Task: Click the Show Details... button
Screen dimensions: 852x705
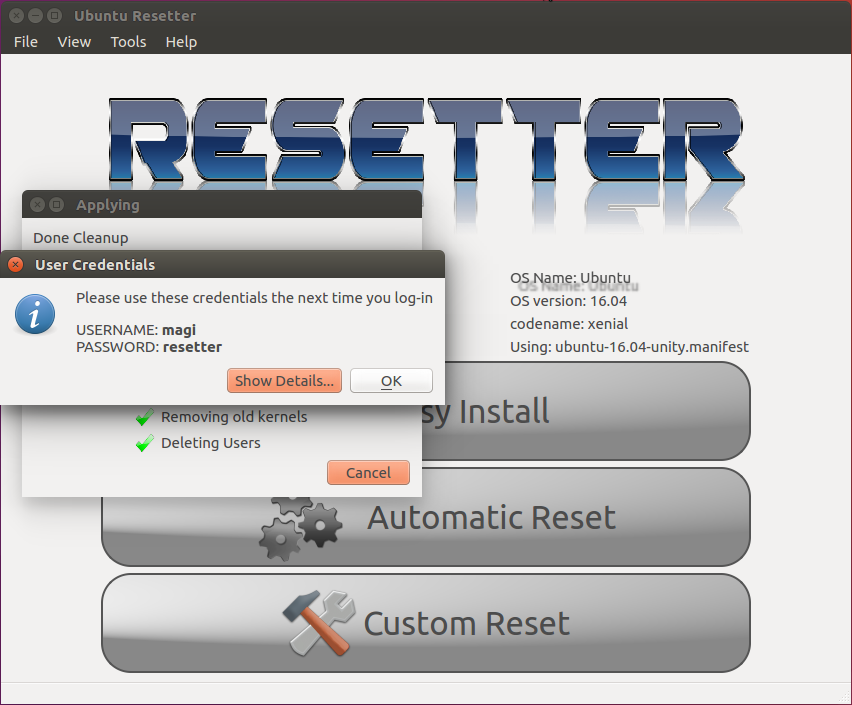Action: 284,380
